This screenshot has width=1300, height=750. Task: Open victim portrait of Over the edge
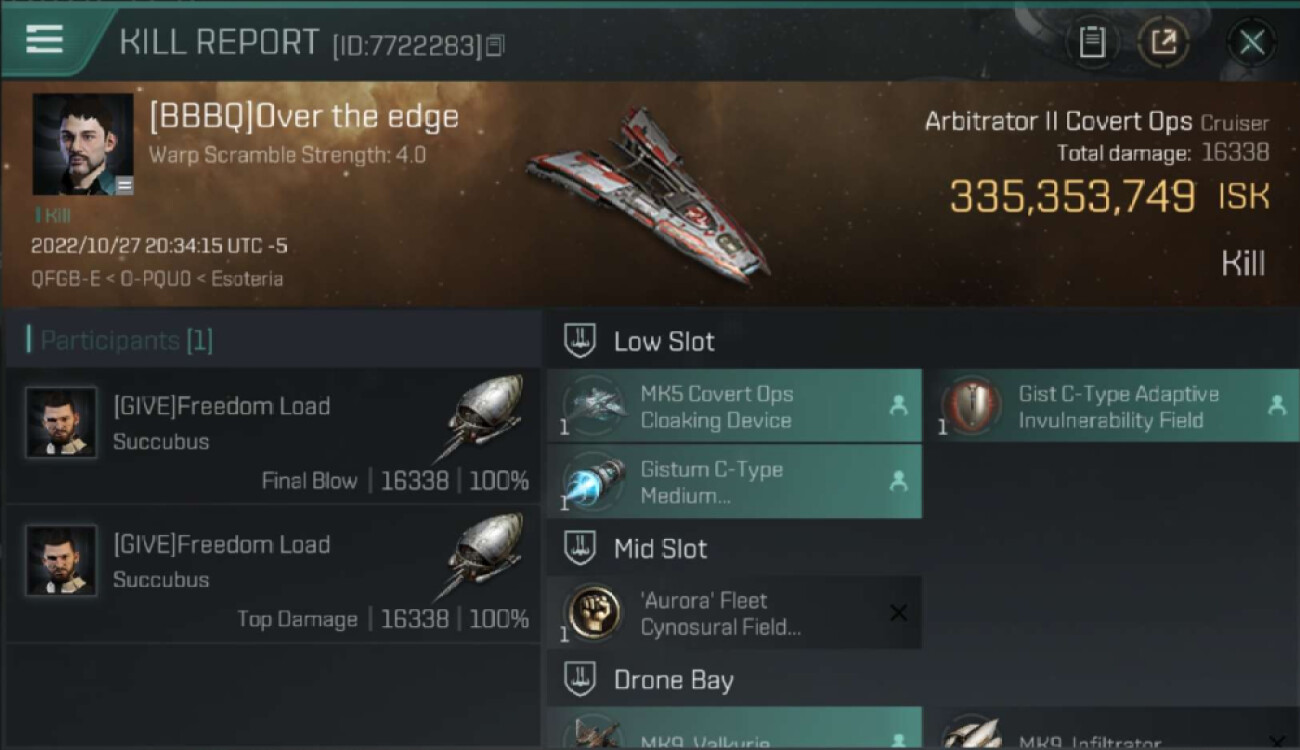pyautogui.click(x=83, y=144)
